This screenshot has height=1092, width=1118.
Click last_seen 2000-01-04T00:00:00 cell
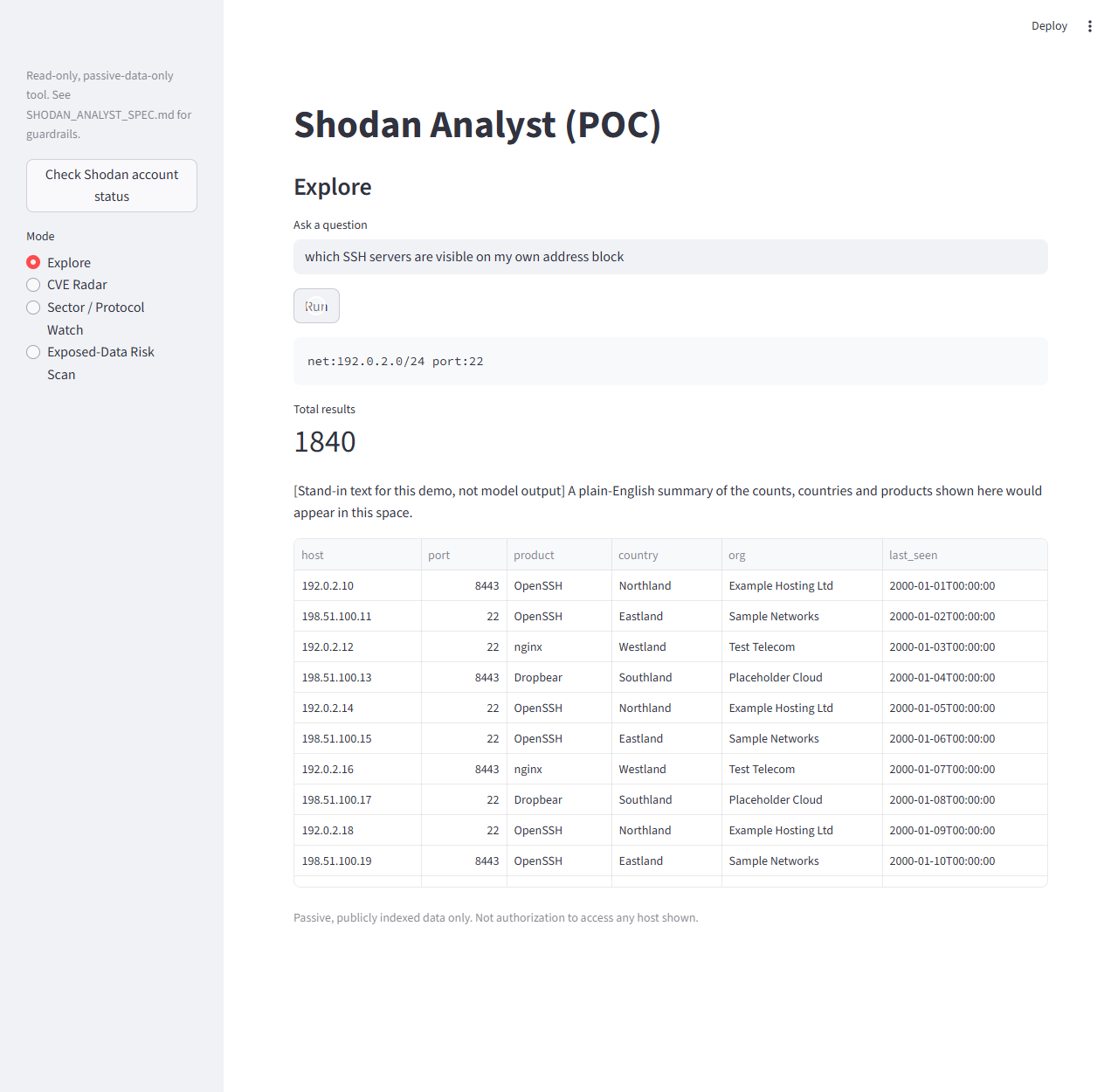964,677
